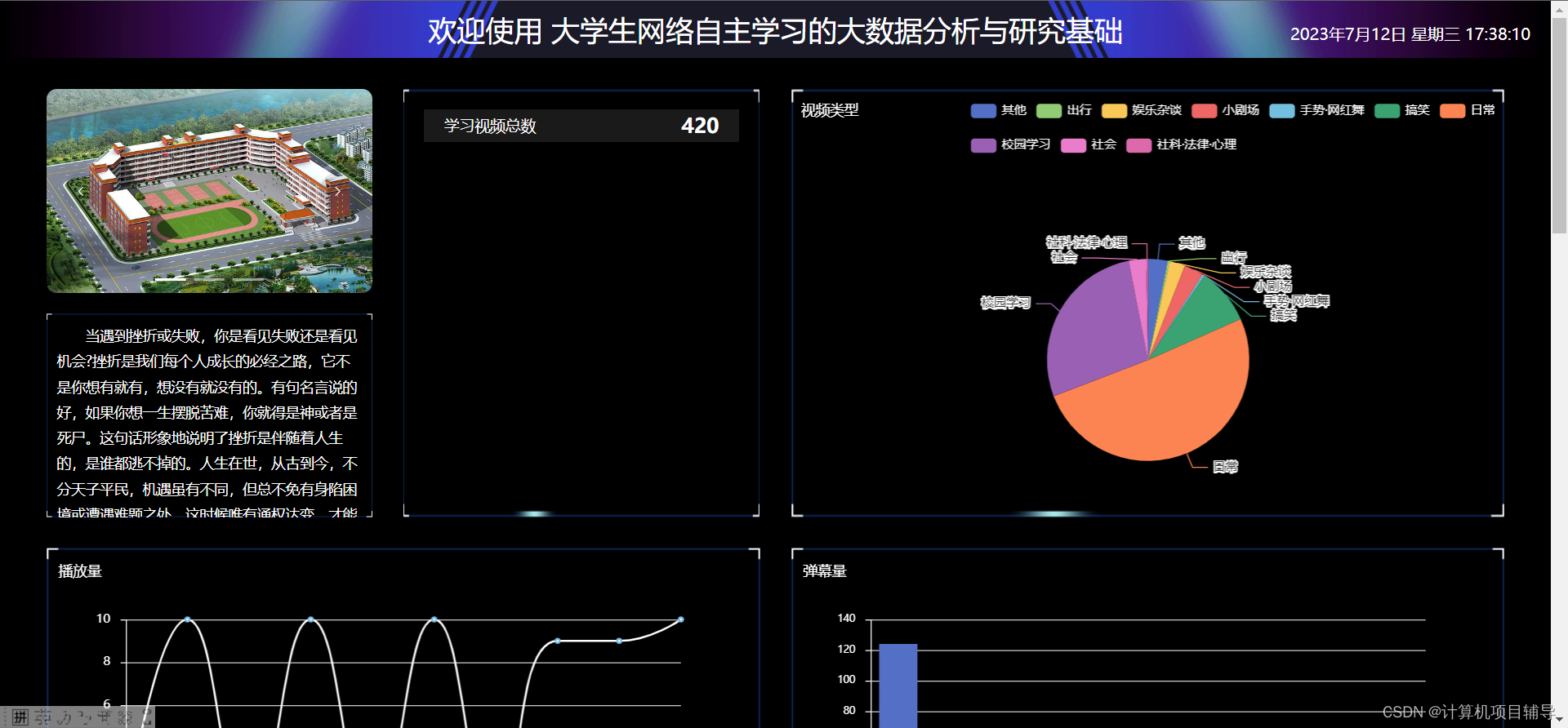Toggle 其他 legend item in 视频类型 chart
Viewport: 1568px width, 728px height.
999,110
